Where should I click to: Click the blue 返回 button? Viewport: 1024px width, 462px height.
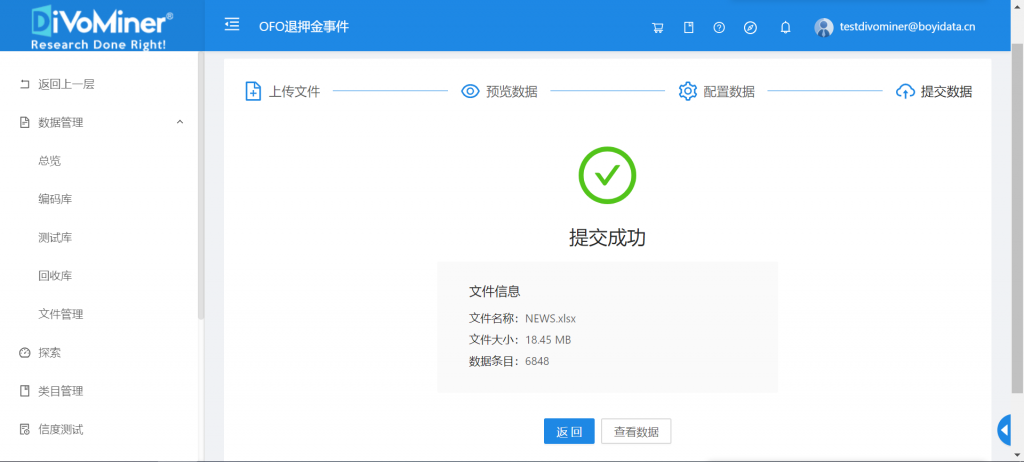coord(569,431)
